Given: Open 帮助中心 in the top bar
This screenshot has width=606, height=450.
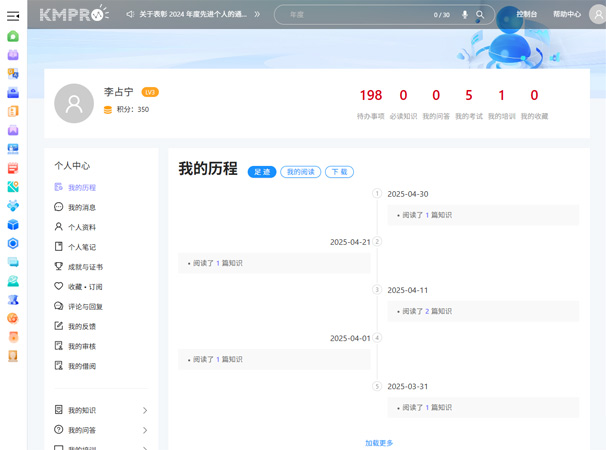Looking at the screenshot, I should (566, 15).
